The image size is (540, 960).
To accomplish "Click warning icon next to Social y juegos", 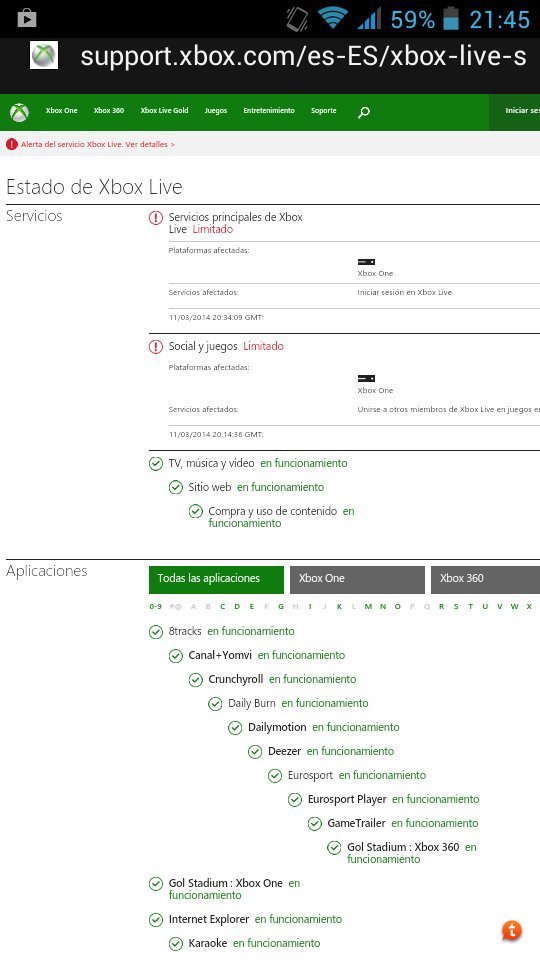I will (x=156, y=347).
